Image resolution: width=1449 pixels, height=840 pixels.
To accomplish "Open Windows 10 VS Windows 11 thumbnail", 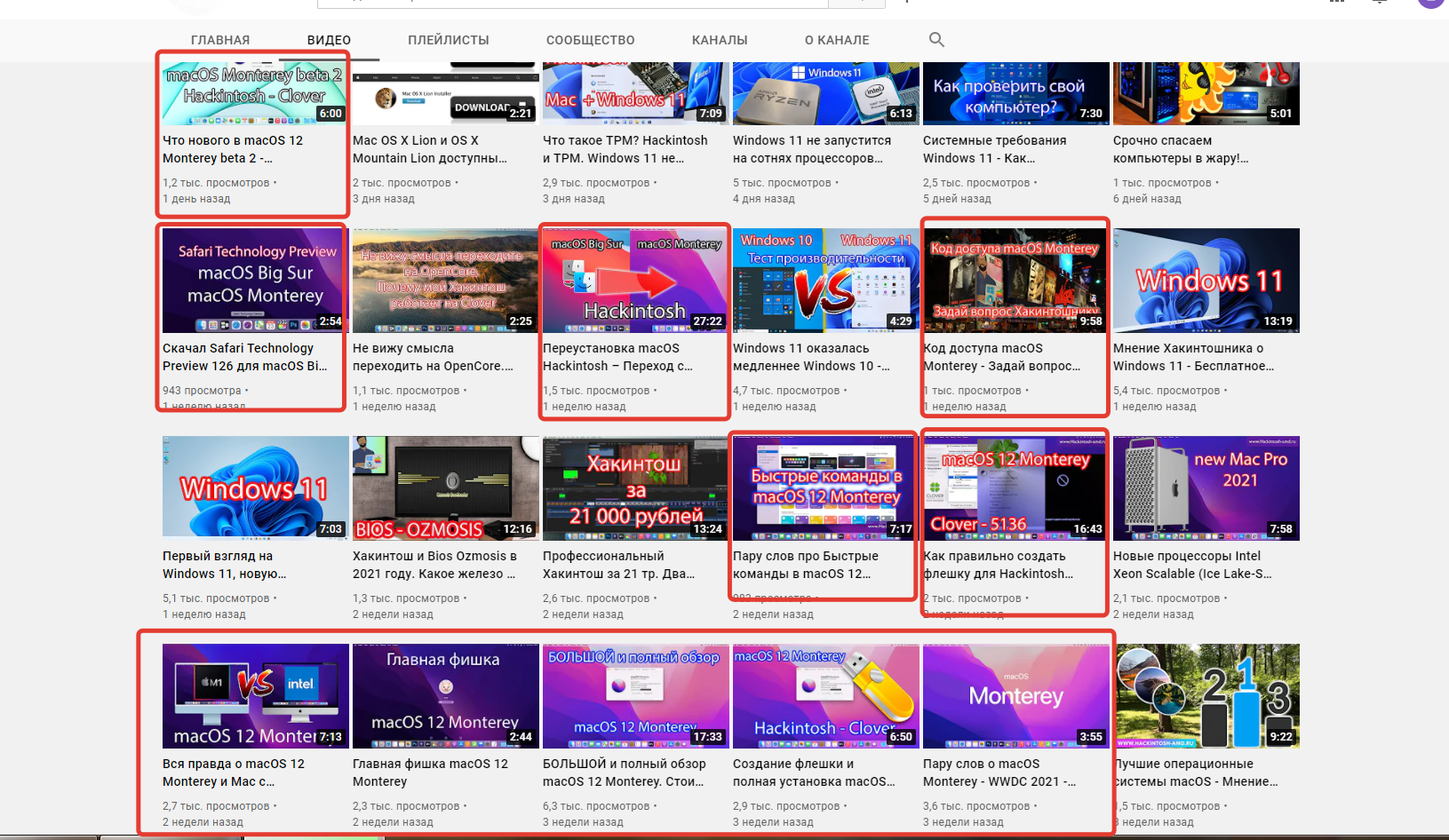I will pos(826,281).
